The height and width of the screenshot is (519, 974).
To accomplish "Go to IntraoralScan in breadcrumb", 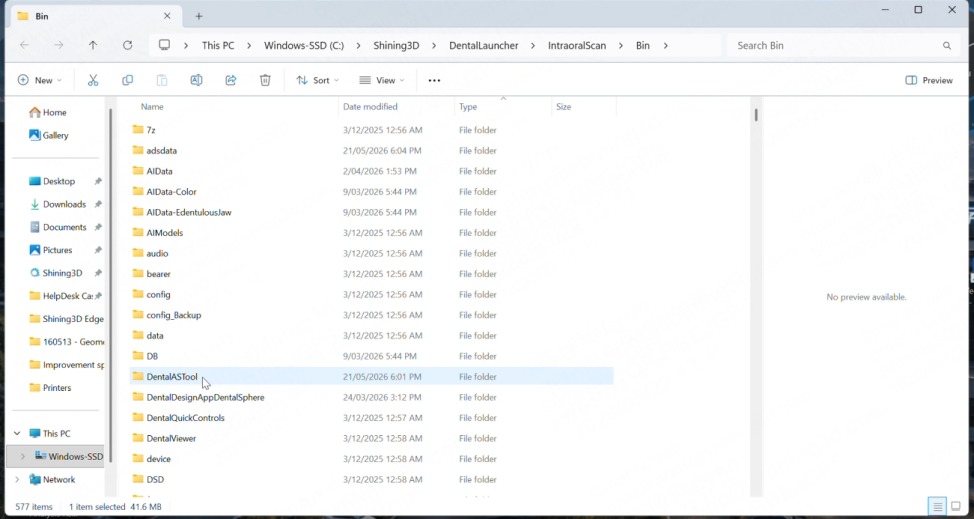I will tap(577, 45).
